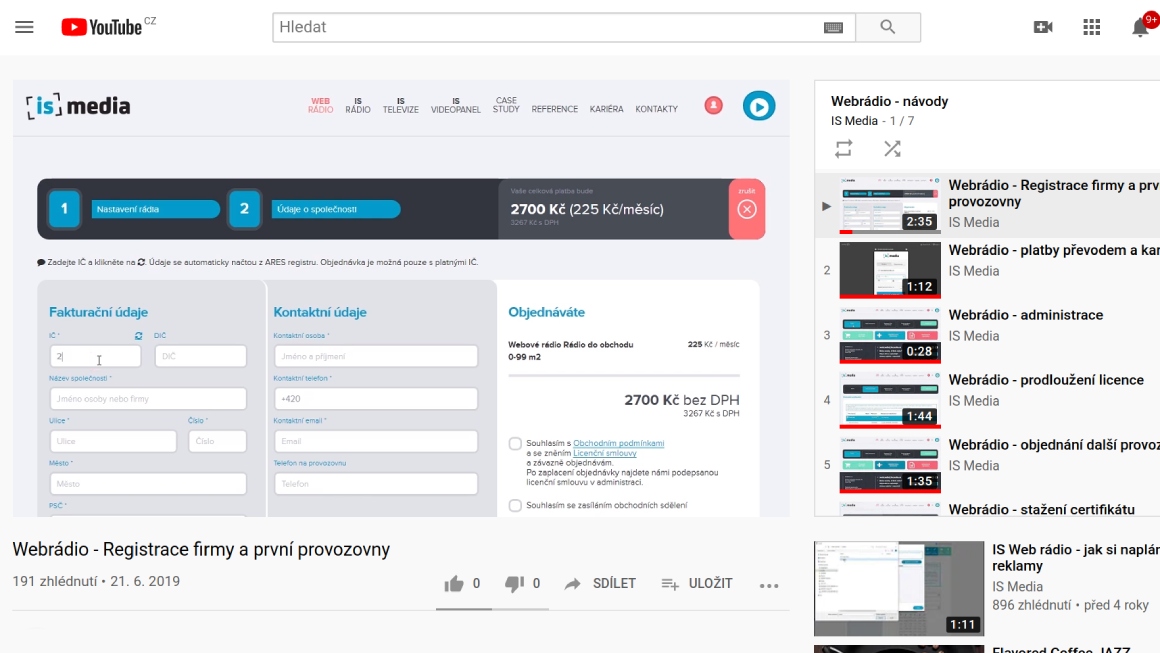Image resolution: width=1160 pixels, height=653 pixels.
Task: Click the YouTube logo to go home
Action: pyautogui.click(x=102, y=27)
